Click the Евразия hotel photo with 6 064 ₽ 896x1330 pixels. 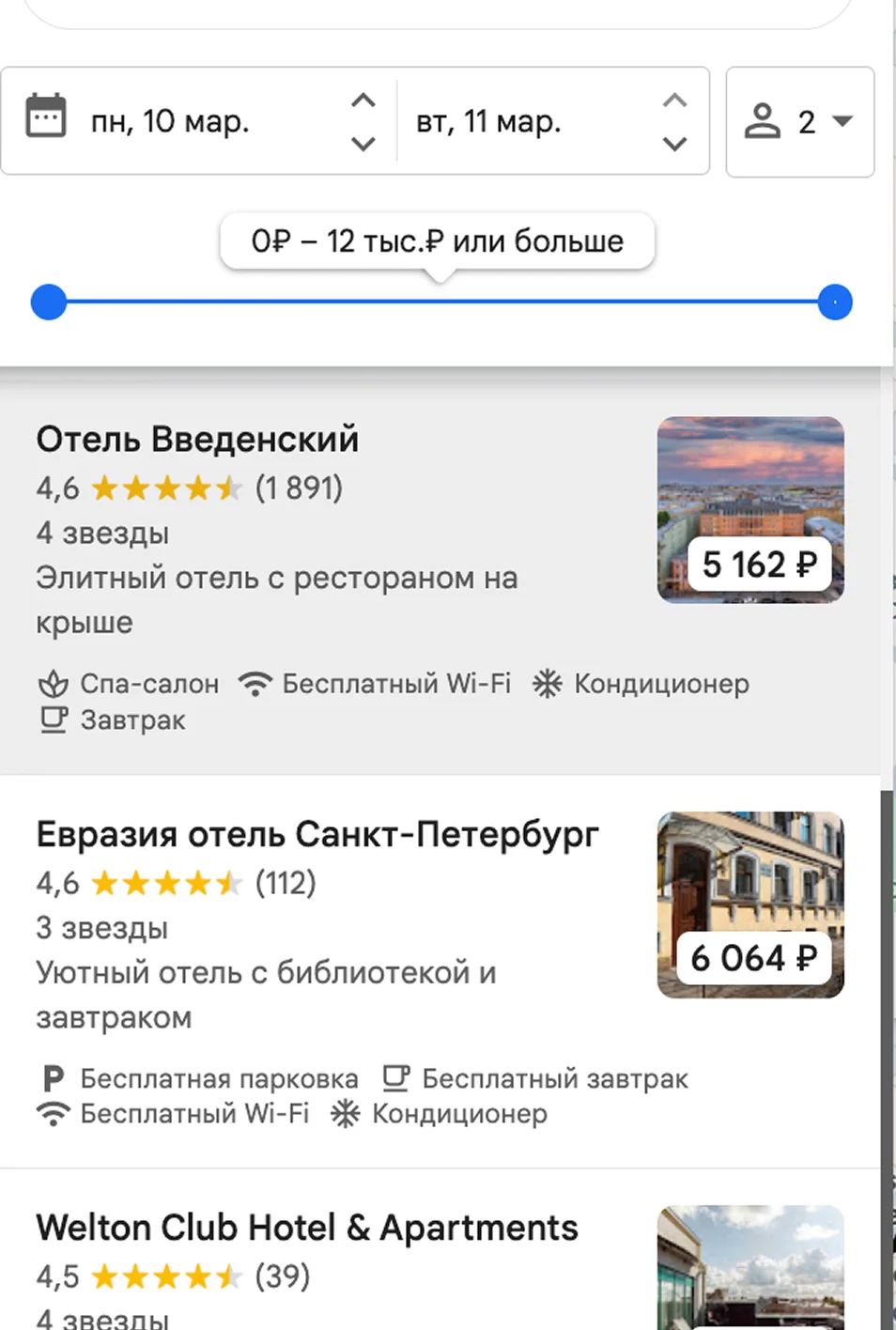point(750,905)
